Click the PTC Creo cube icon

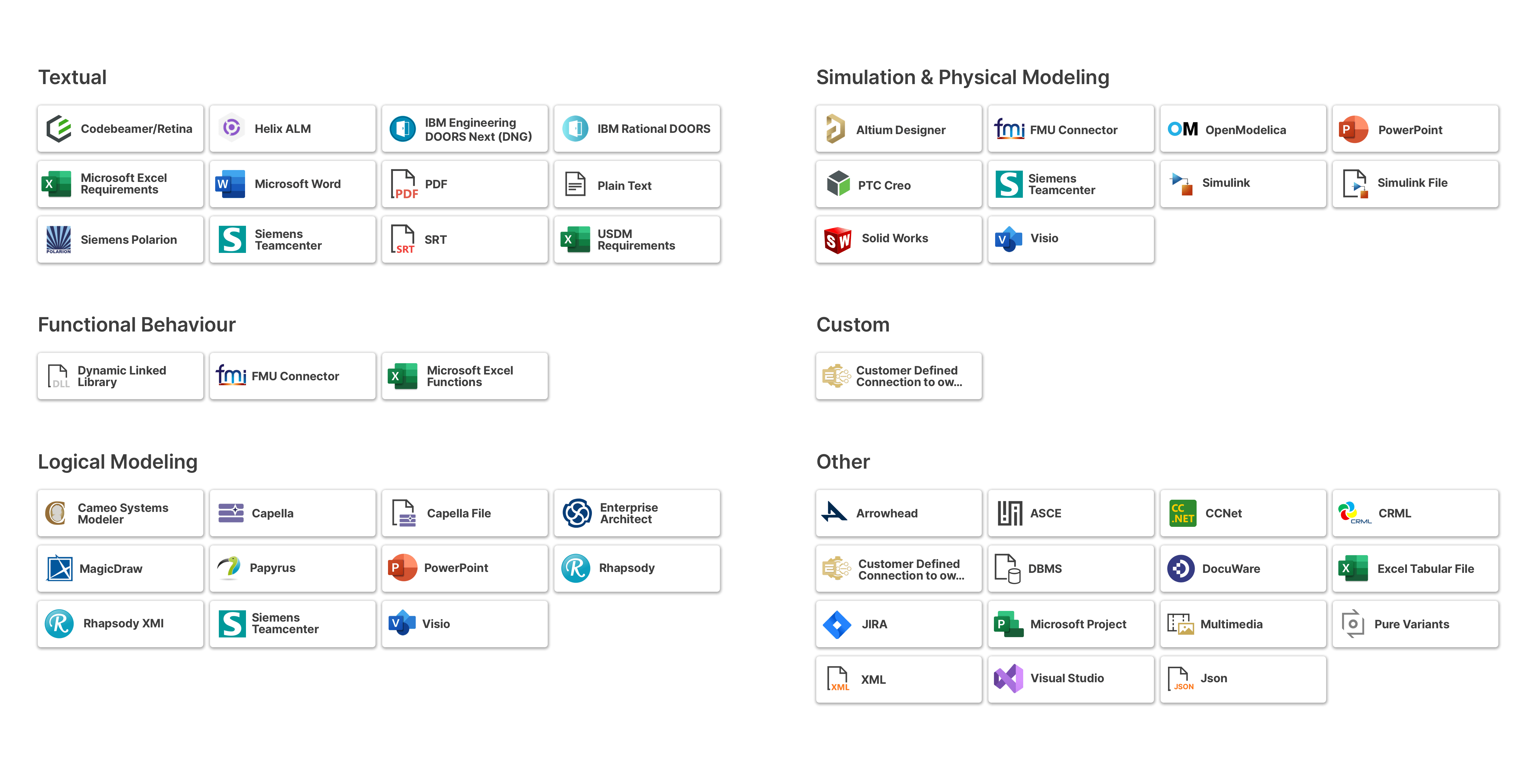(838, 183)
